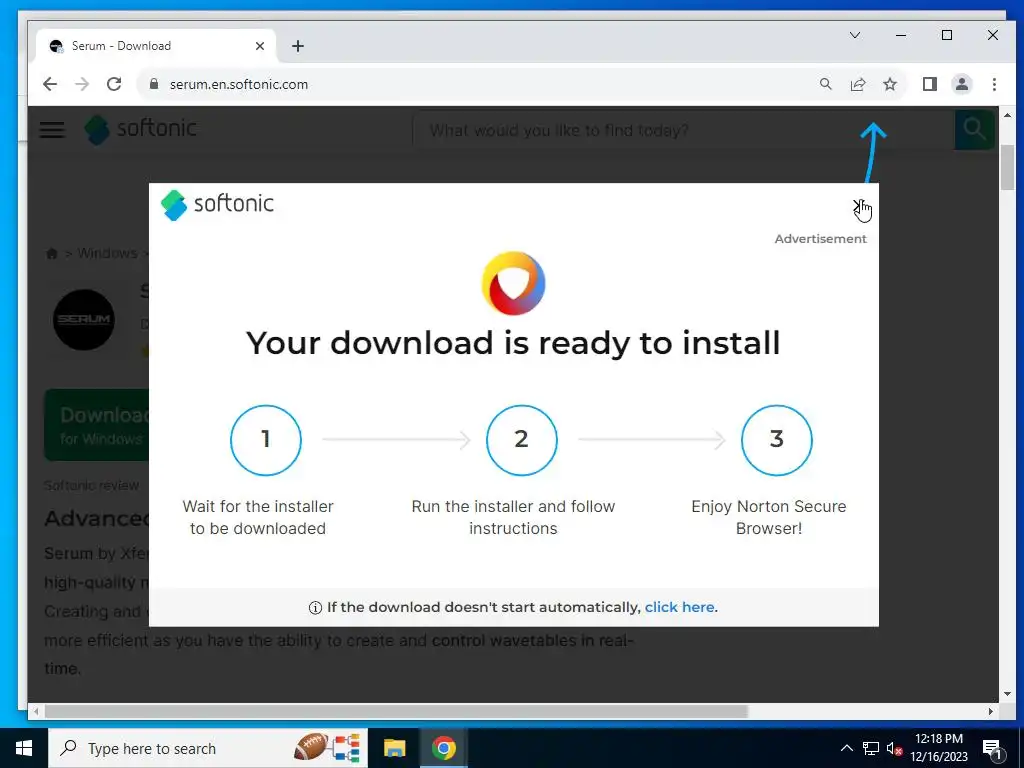This screenshot has height=768, width=1024.
Task: Share this page via the share icon
Action: coord(857,84)
